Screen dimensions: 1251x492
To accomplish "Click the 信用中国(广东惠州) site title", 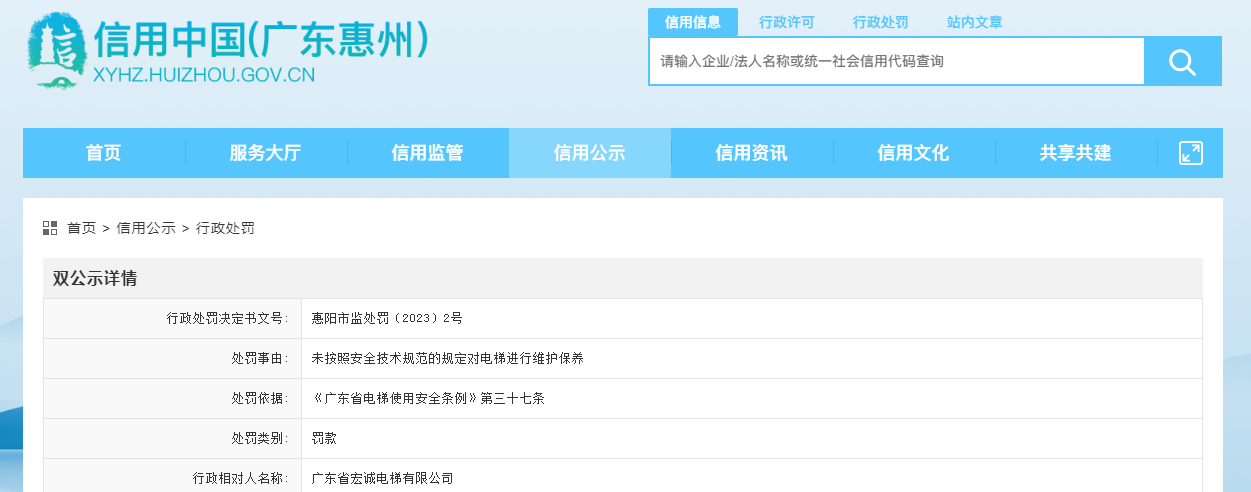I will [x=261, y=39].
